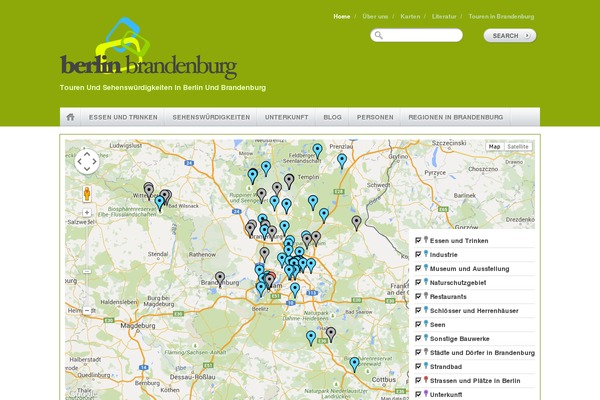Select the Map view button
The width and height of the screenshot is (600, 400).
494,147
